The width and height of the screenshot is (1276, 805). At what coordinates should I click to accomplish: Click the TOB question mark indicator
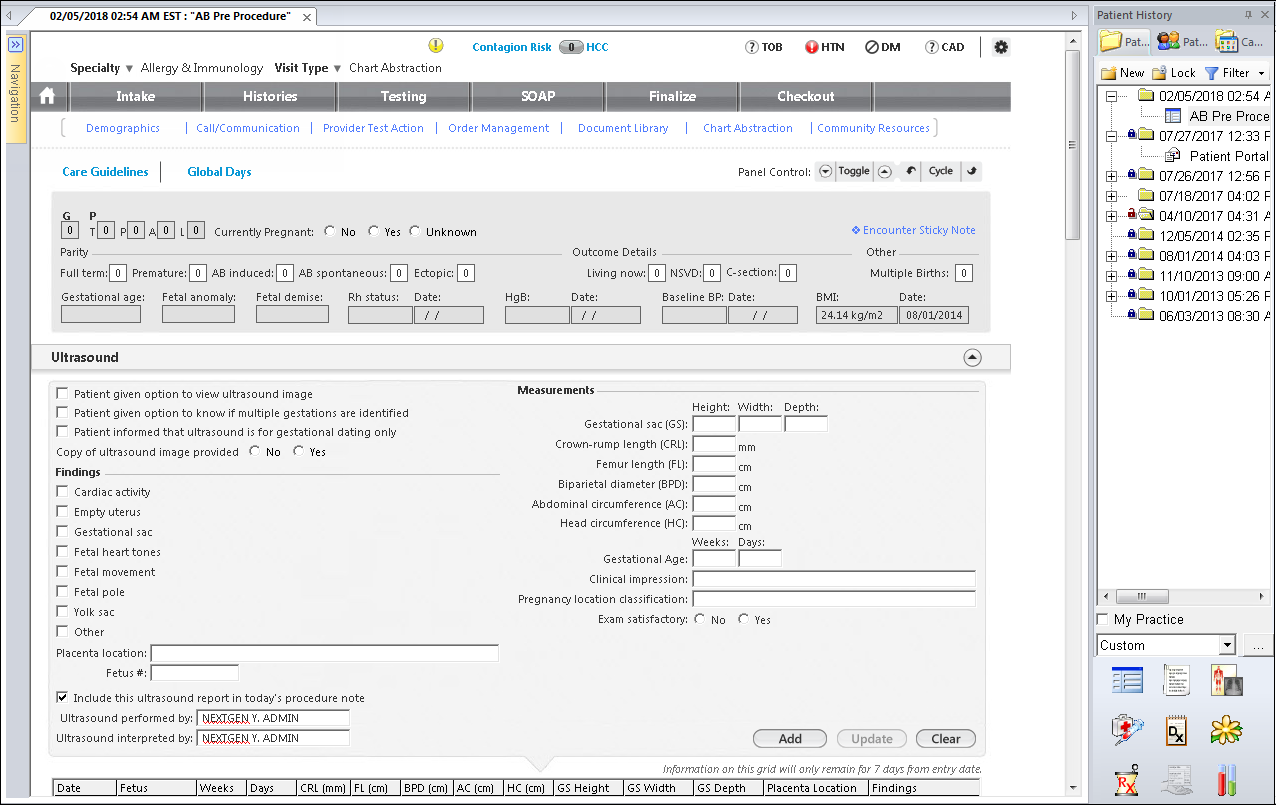point(752,47)
